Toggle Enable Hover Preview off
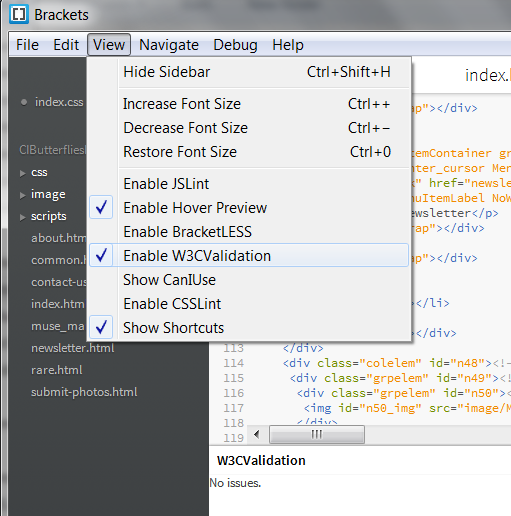 249,208
